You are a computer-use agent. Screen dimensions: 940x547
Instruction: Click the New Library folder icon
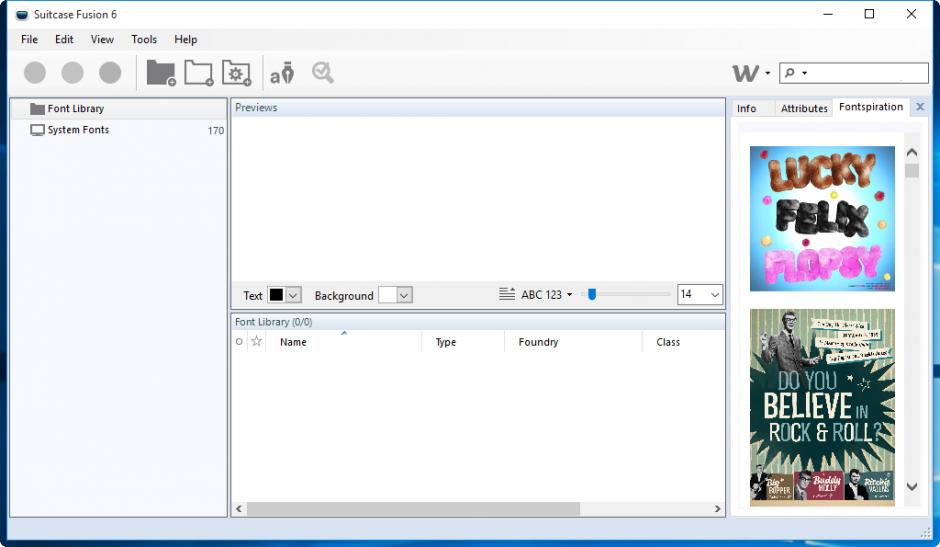160,73
